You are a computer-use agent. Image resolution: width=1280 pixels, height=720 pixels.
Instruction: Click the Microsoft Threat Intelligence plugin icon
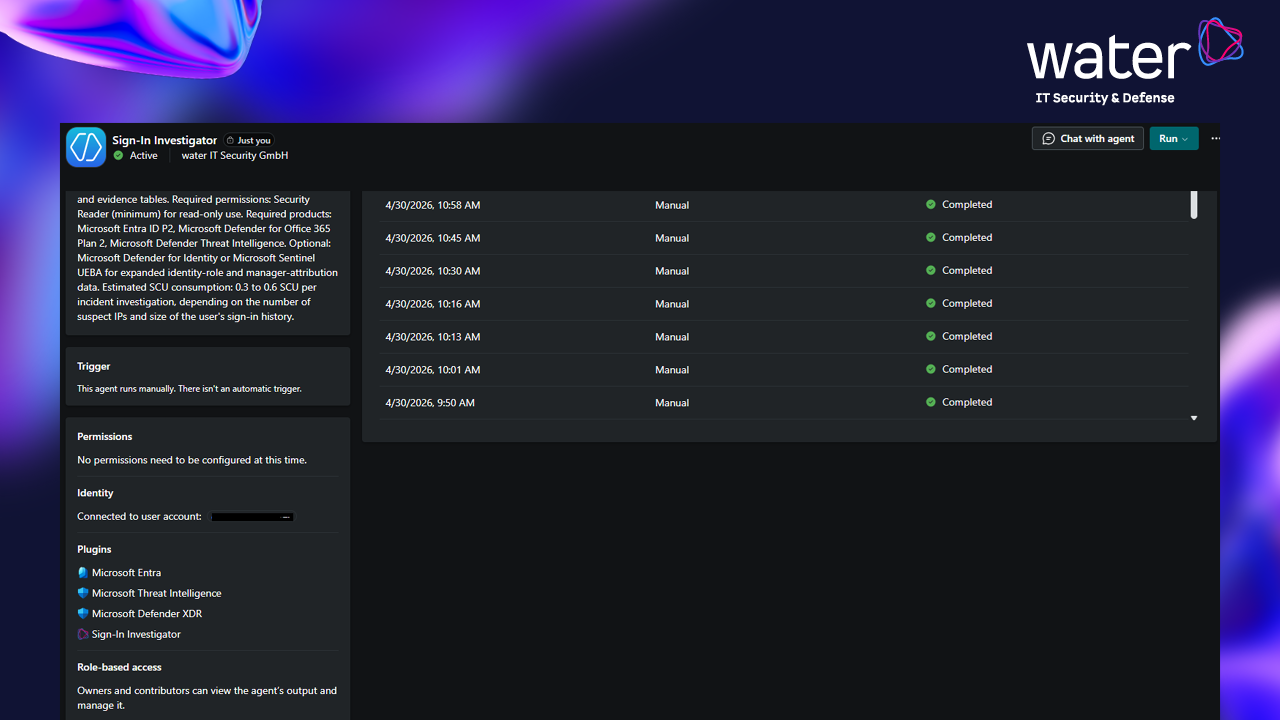[83, 593]
